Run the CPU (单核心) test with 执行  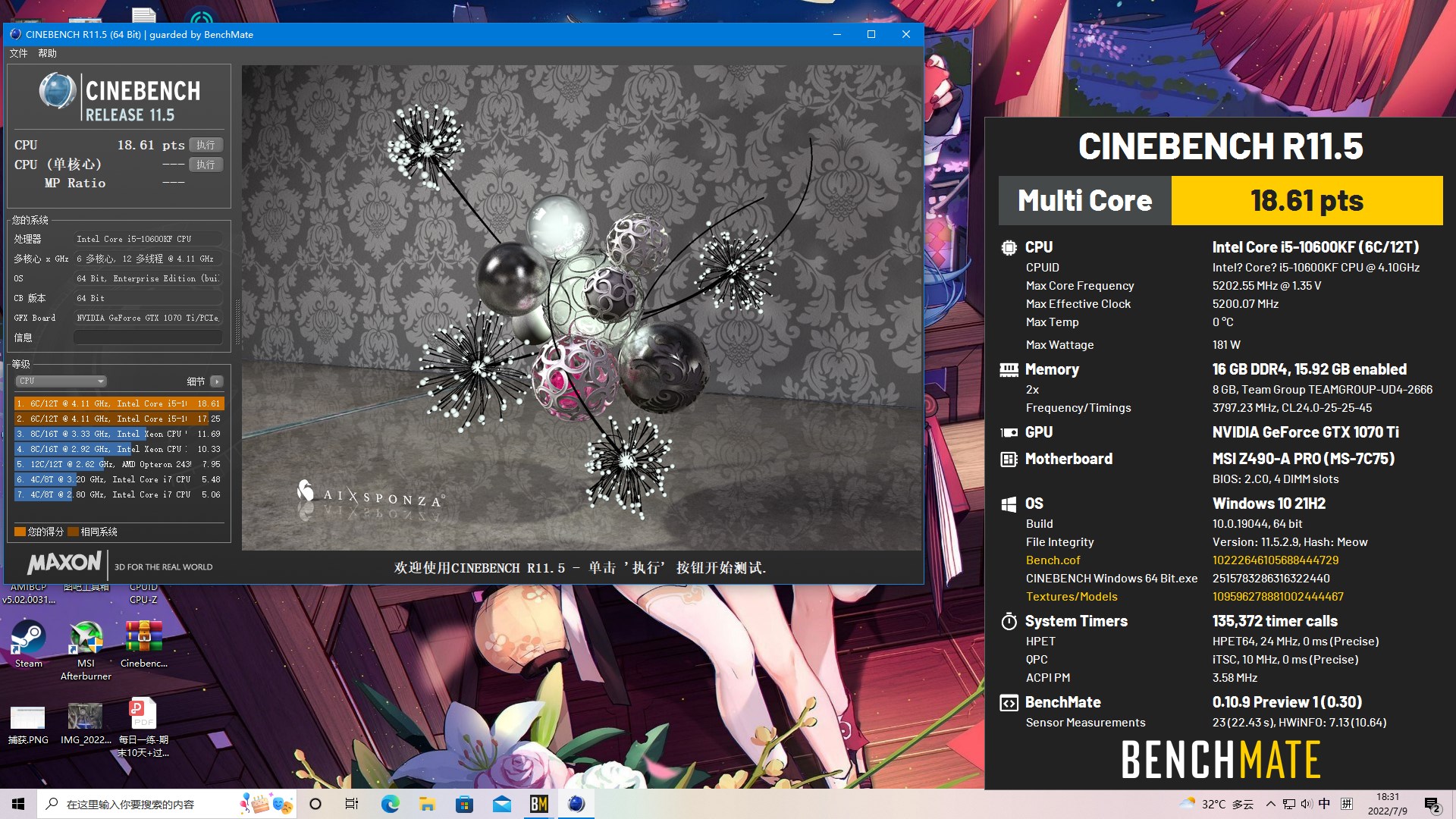click(x=206, y=165)
